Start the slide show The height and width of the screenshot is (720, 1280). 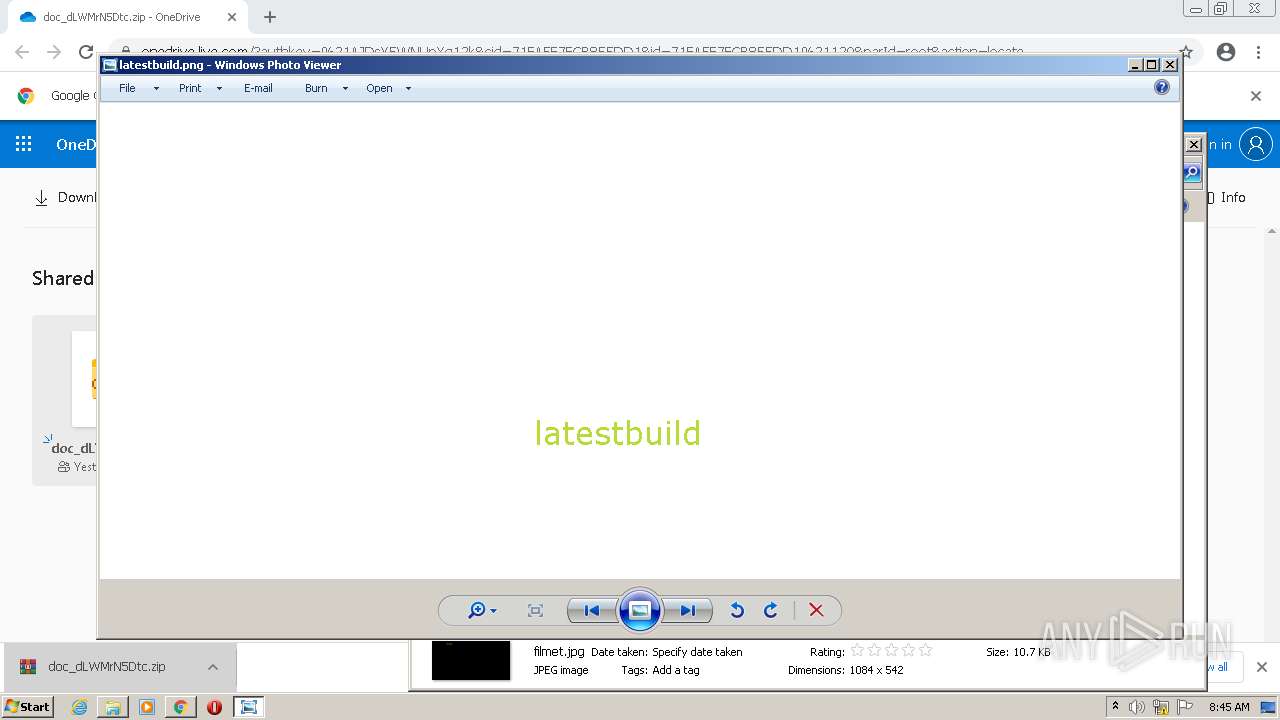pos(640,610)
